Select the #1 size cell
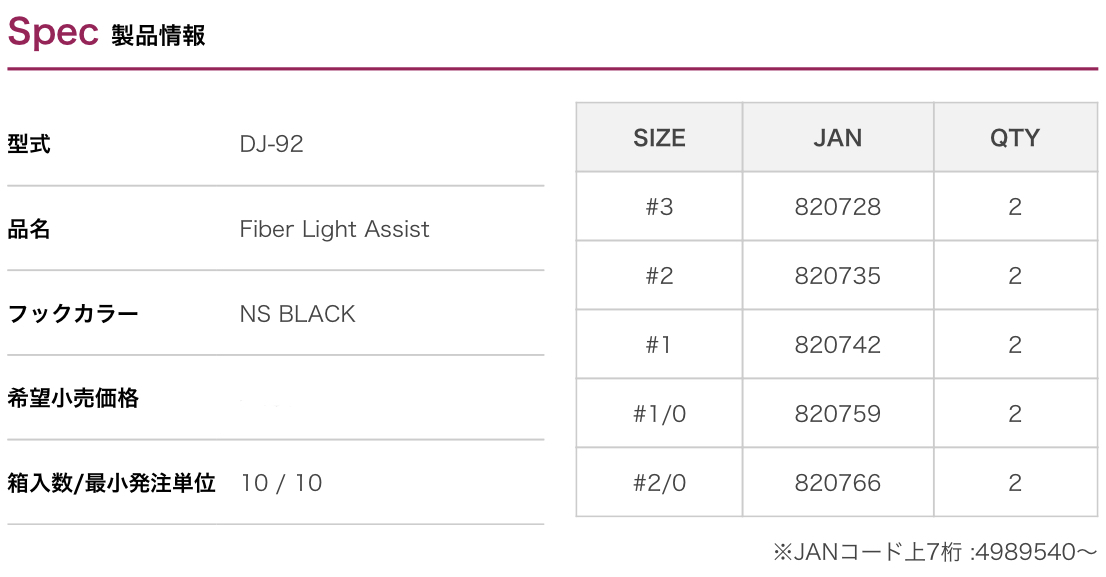1106x577 pixels. click(659, 345)
